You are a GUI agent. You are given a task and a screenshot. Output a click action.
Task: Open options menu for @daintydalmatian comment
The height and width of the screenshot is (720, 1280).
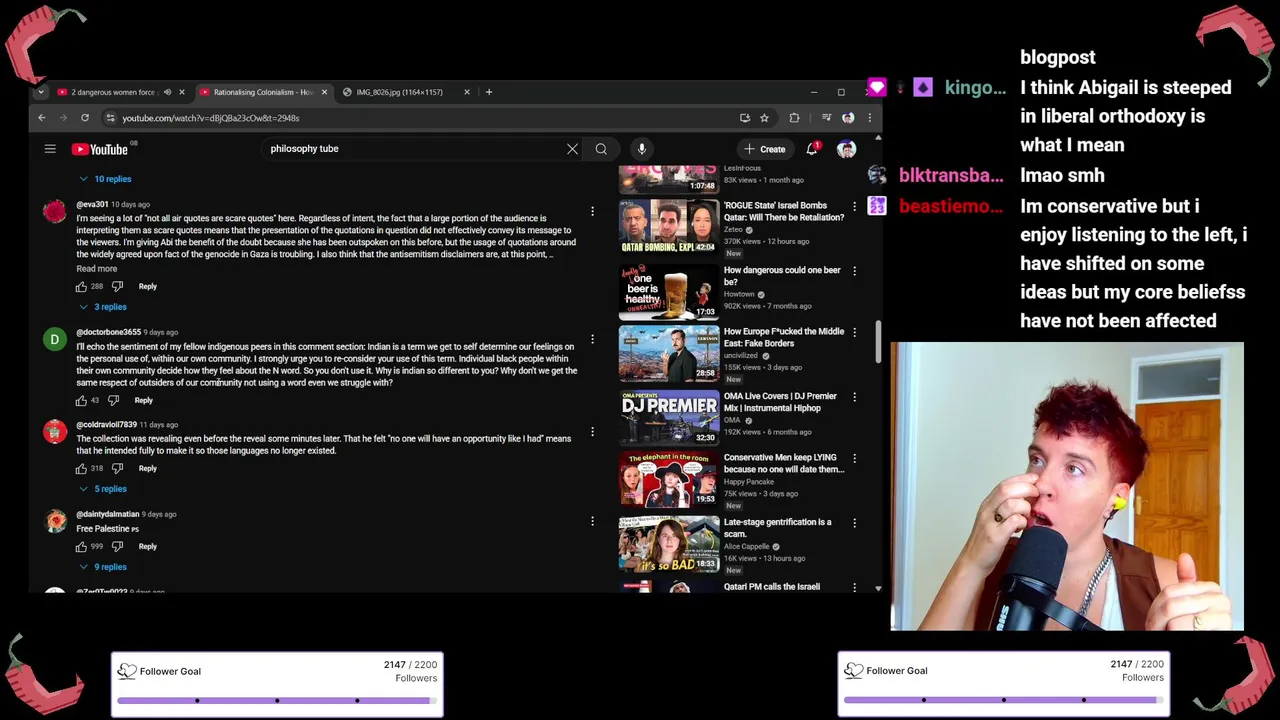pos(592,521)
